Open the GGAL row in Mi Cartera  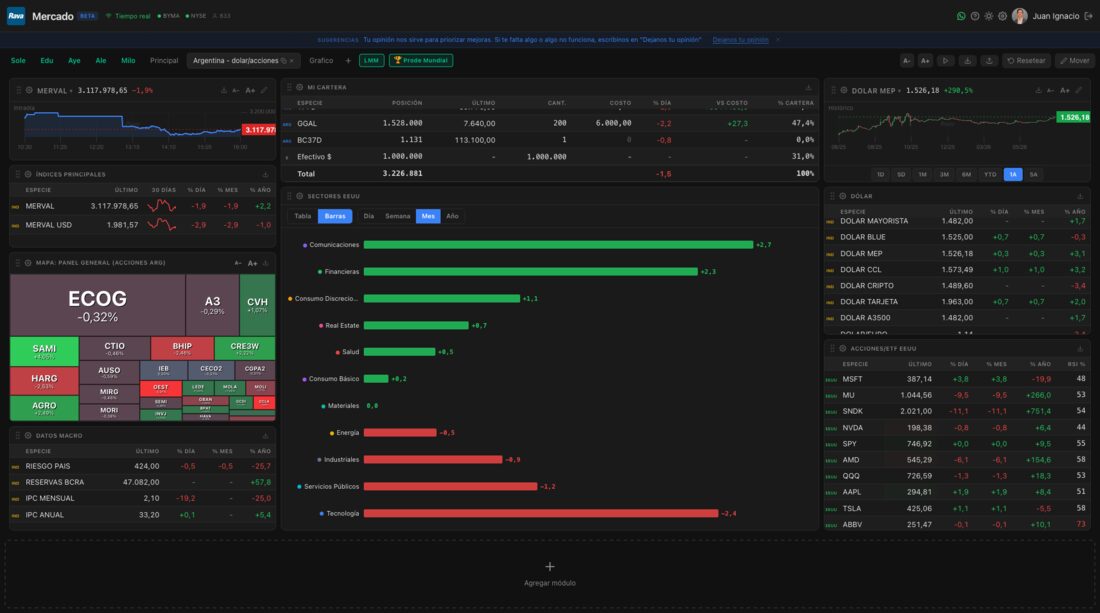pos(550,123)
